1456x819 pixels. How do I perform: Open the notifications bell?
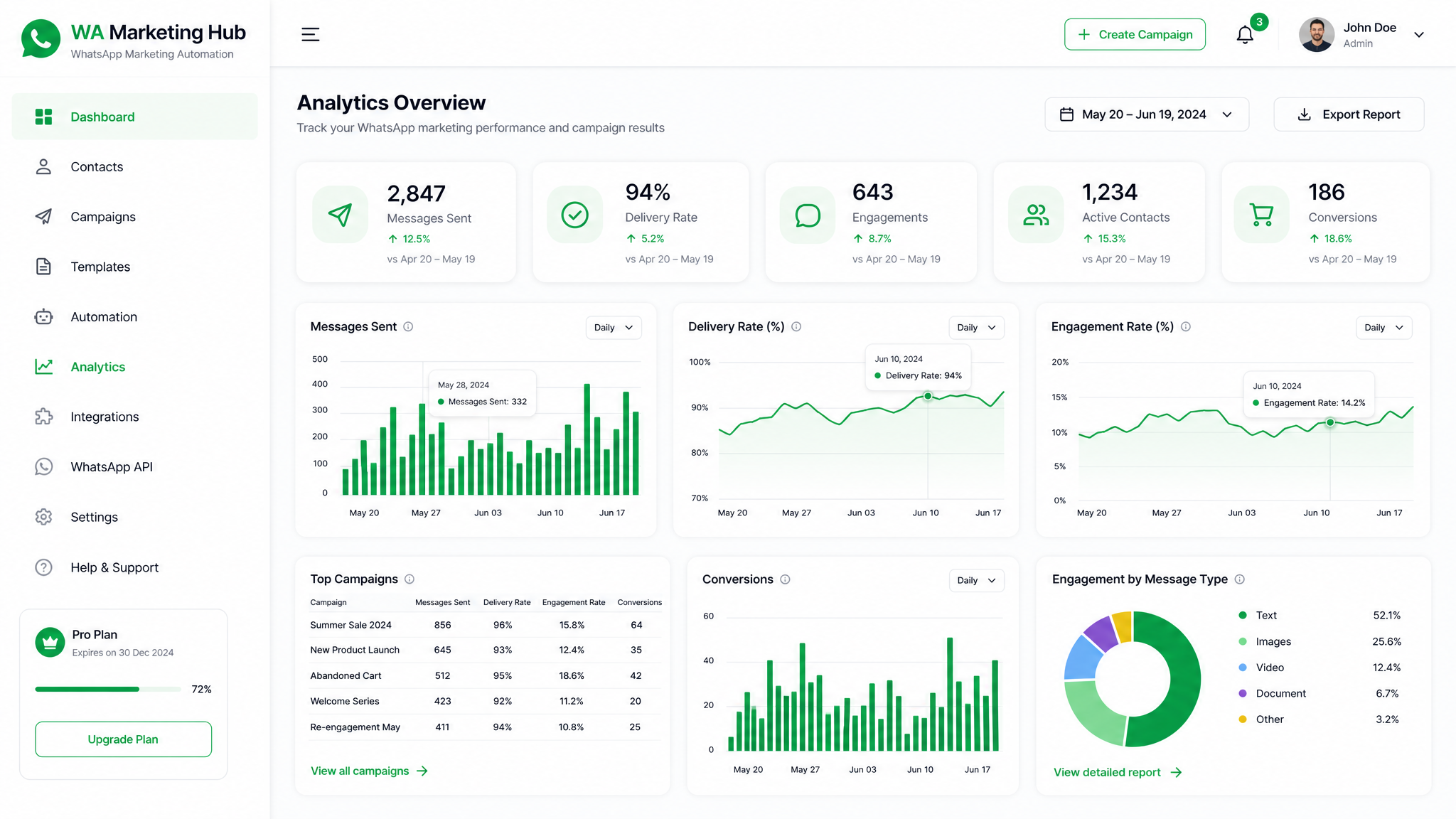(x=1245, y=35)
